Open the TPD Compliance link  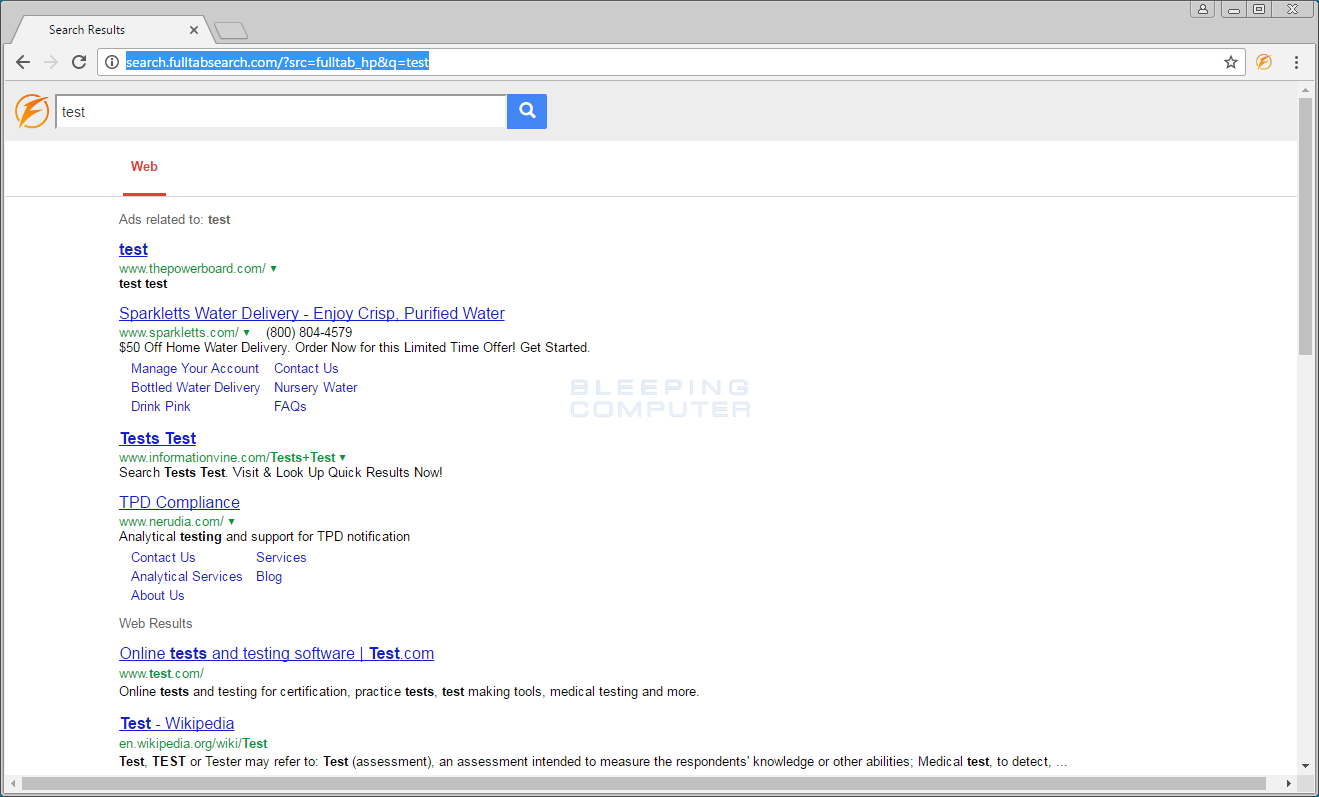coord(179,502)
